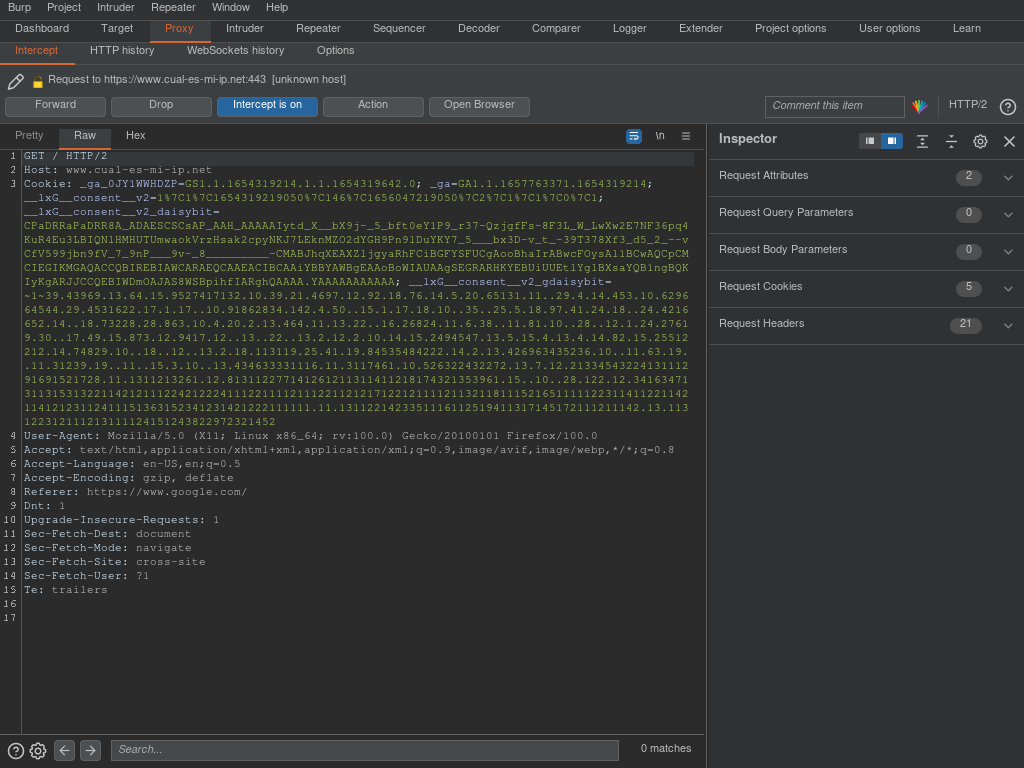
Task: Click the pencil edit target icon
Action: point(16,82)
